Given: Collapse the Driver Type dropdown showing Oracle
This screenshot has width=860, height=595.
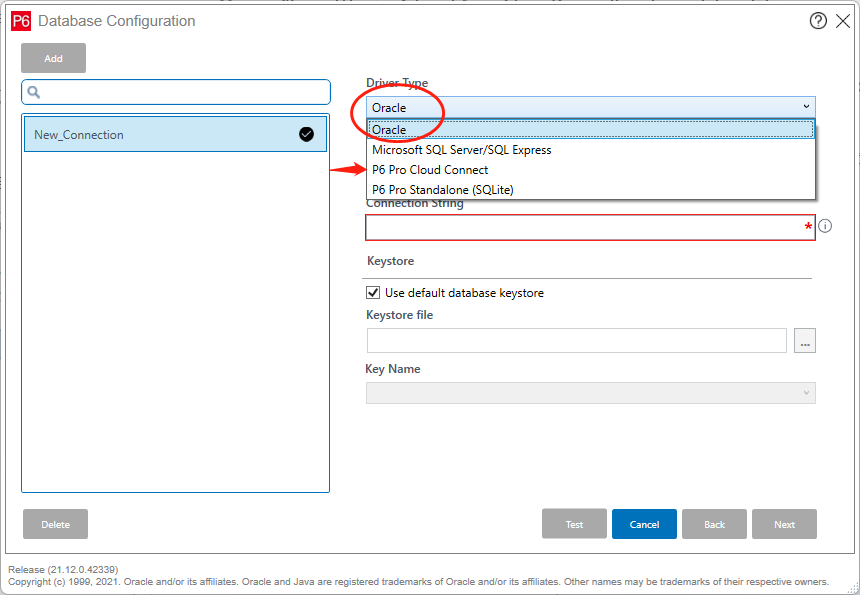Looking at the screenshot, I should pyautogui.click(x=591, y=107).
